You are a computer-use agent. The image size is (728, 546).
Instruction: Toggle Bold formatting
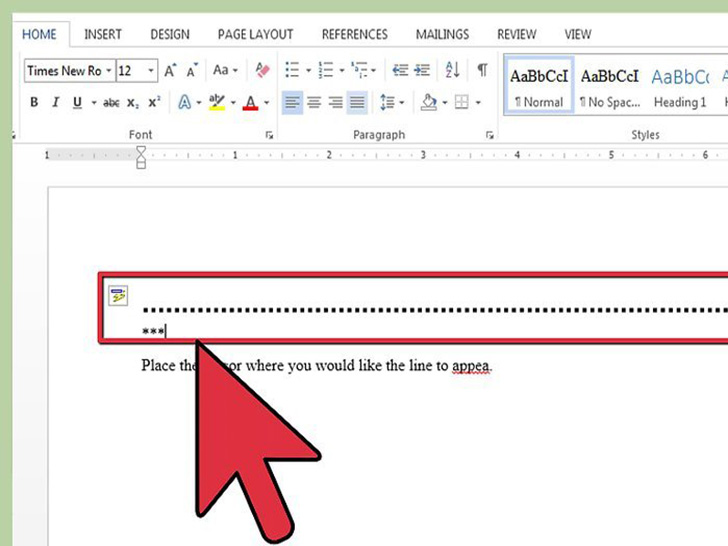[34, 102]
